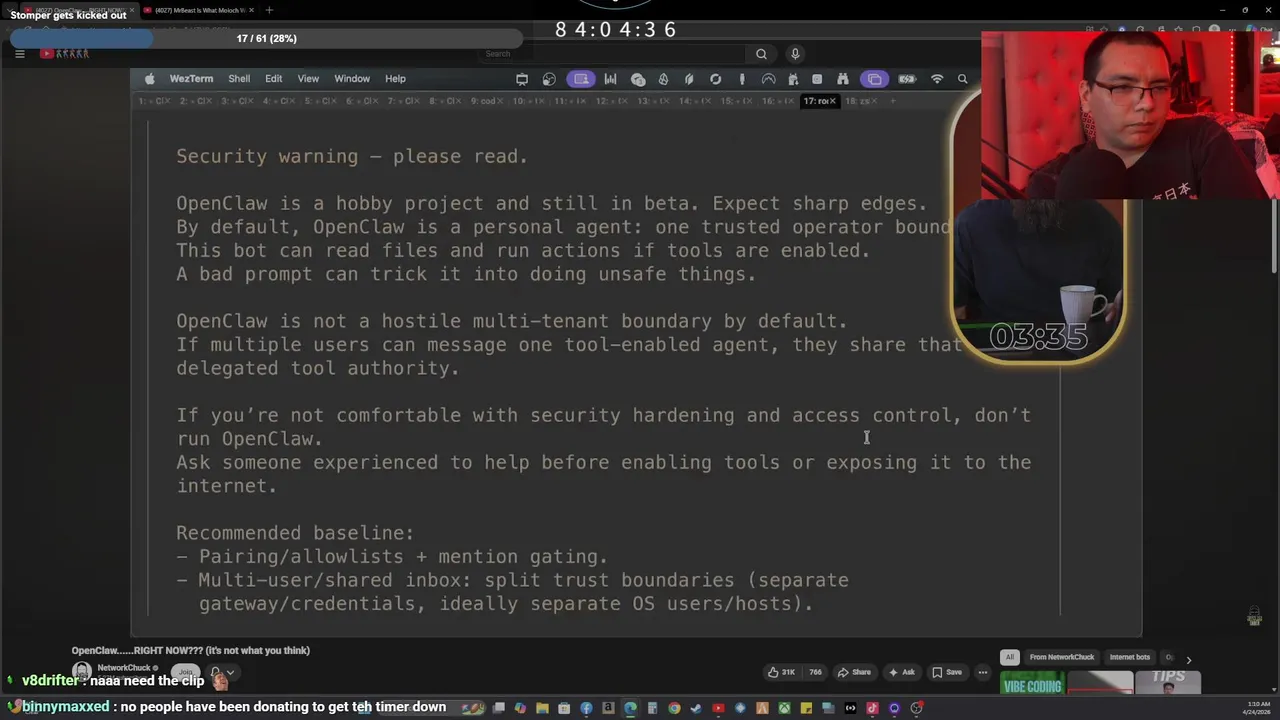1280x720 pixels.
Task: Click the YouTube search magnifier button
Action: click(x=761, y=54)
